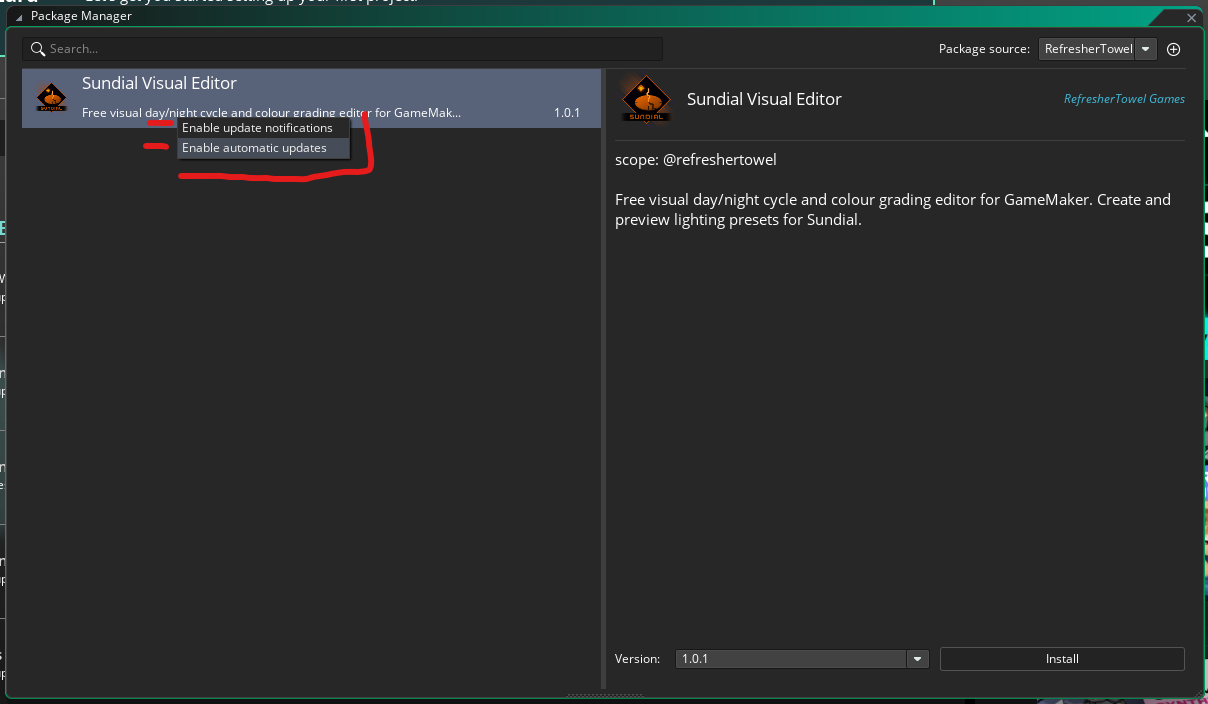Screen dimensions: 1208x704
Task: Click the Sundial thumbnail in package list
Action: tap(51, 98)
